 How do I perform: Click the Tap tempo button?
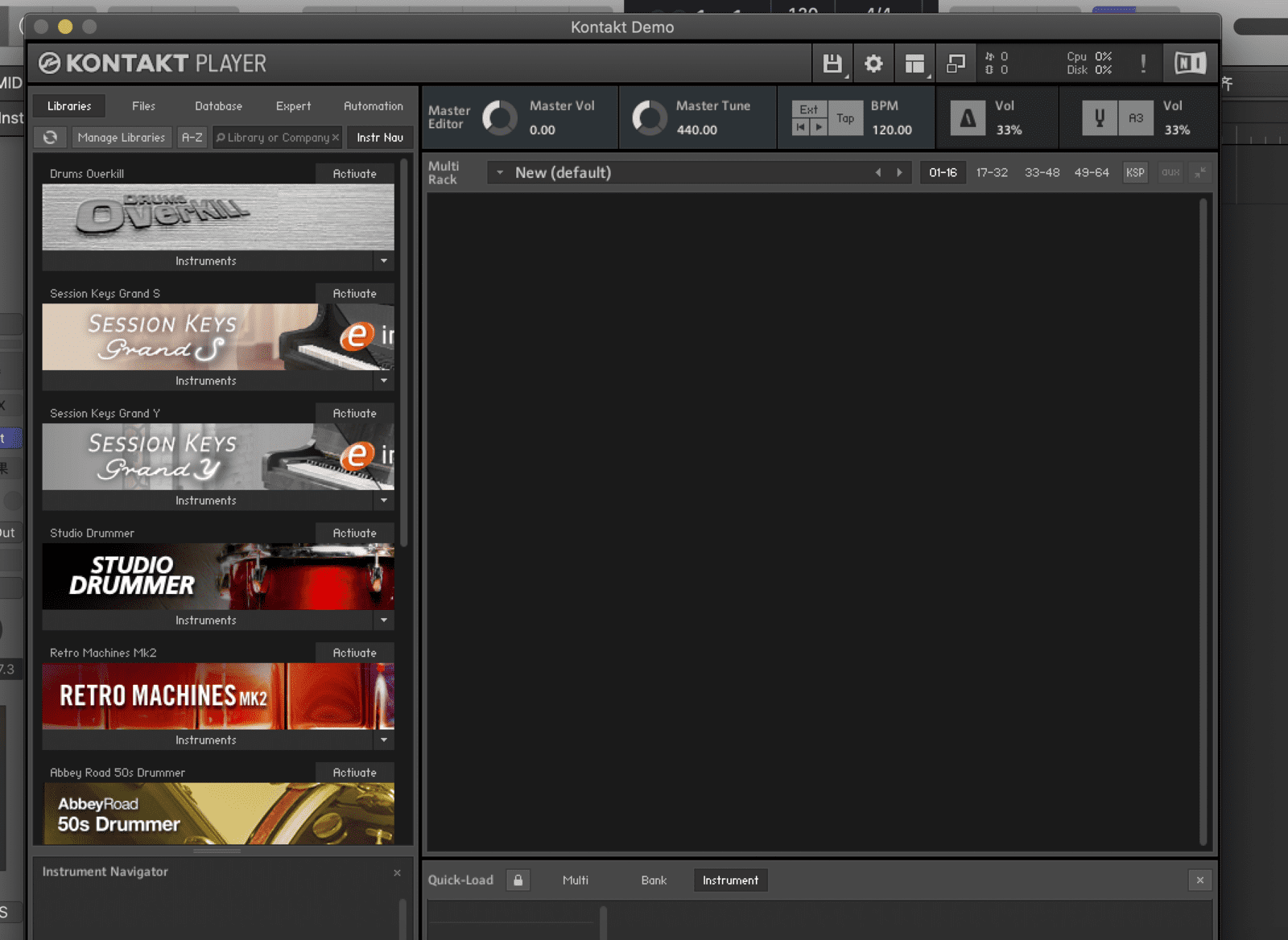pyautogui.click(x=845, y=118)
